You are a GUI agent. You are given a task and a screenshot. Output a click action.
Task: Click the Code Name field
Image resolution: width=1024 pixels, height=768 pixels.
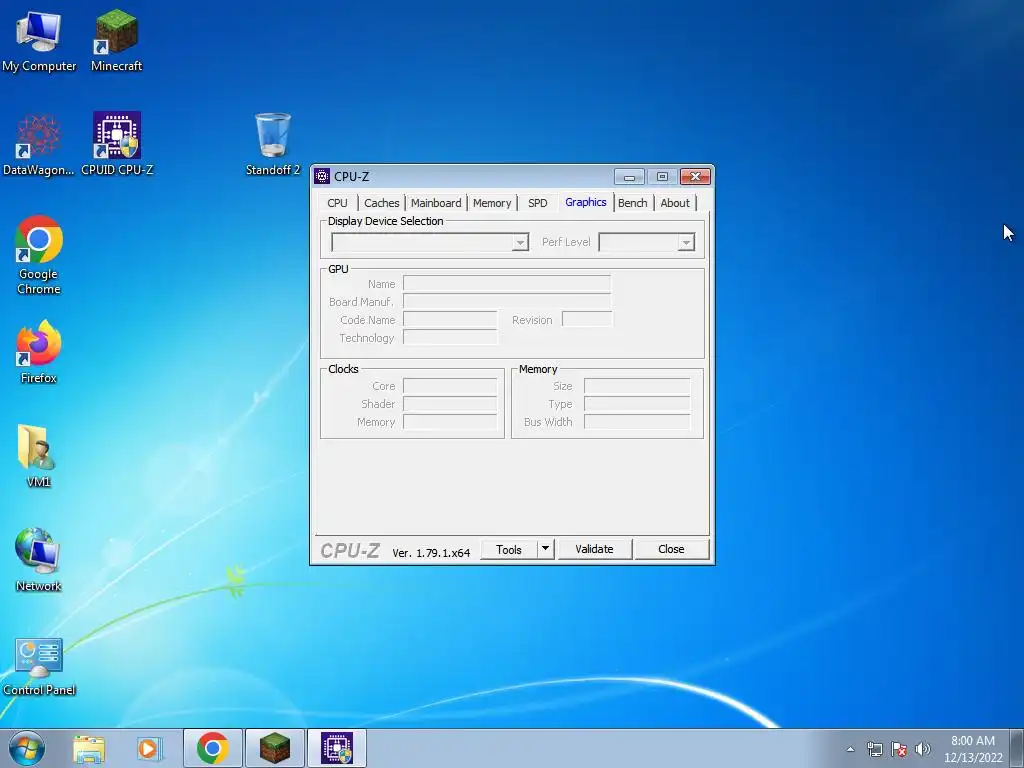click(x=450, y=320)
